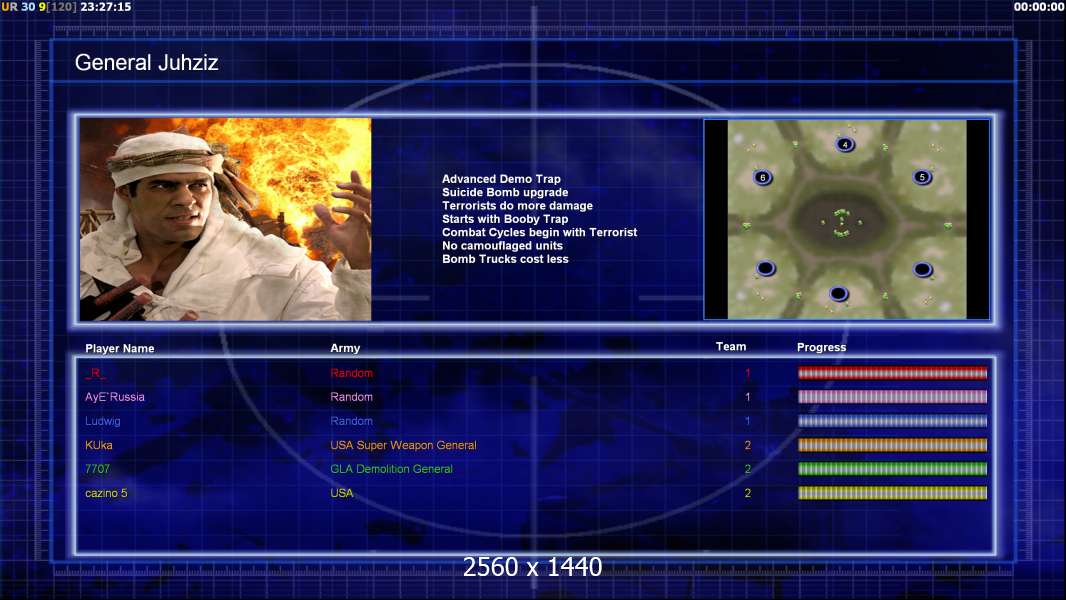1066x600 pixels.
Task: Select player name "AyE`Russia"
Action: click(x=115, y=397)
